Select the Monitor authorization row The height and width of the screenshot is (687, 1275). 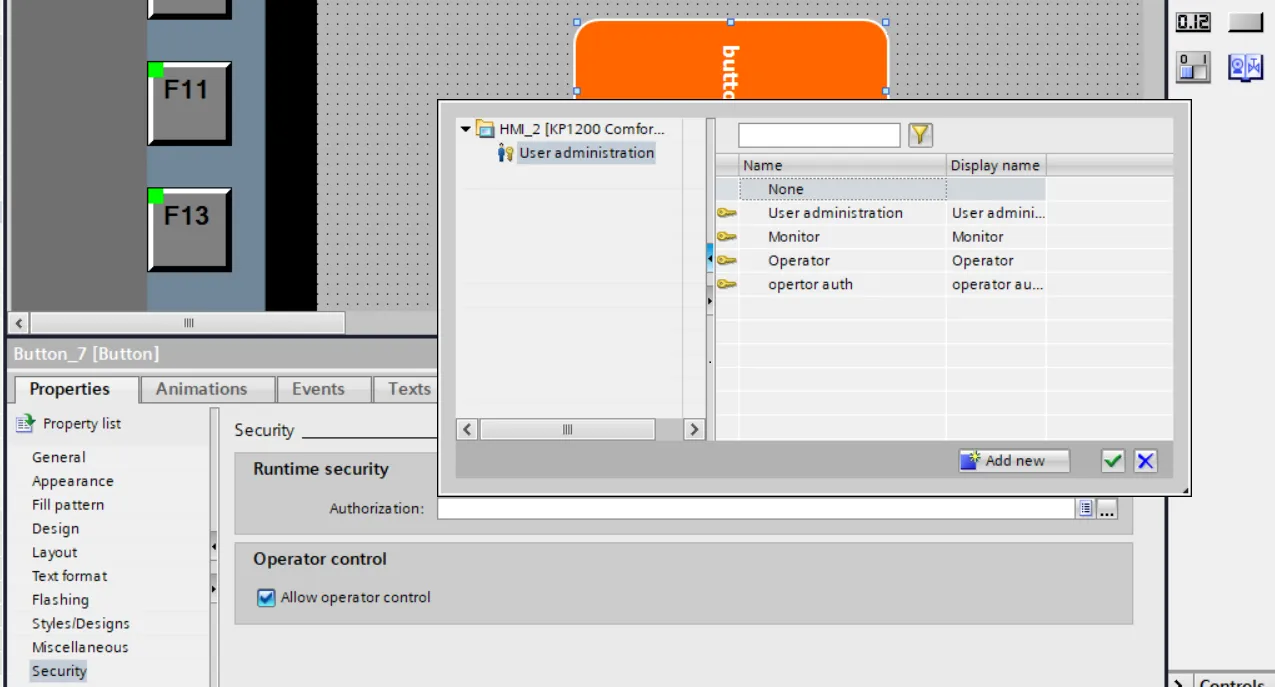tap(881, 237)
